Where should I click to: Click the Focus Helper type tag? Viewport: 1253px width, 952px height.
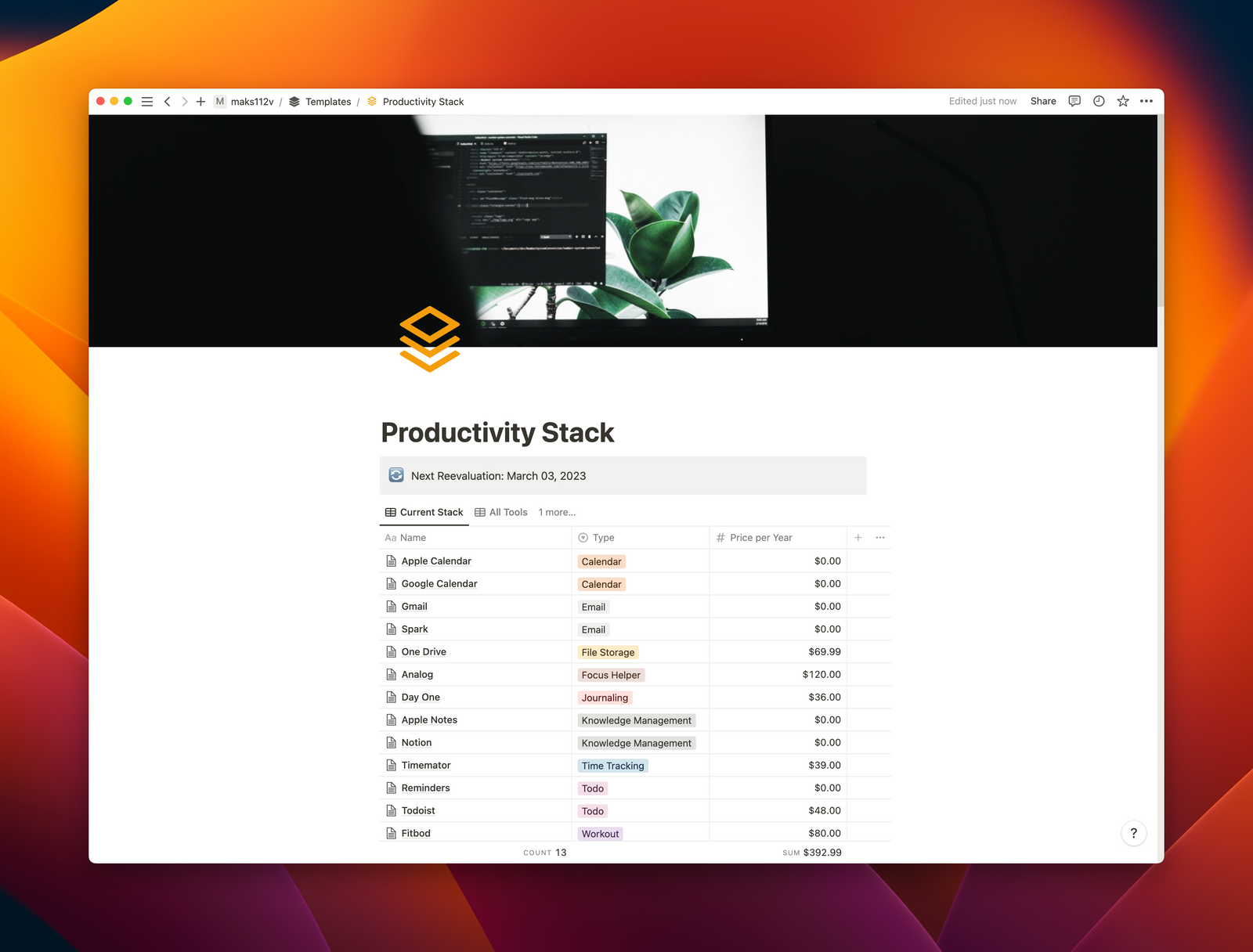click(611, 675)
